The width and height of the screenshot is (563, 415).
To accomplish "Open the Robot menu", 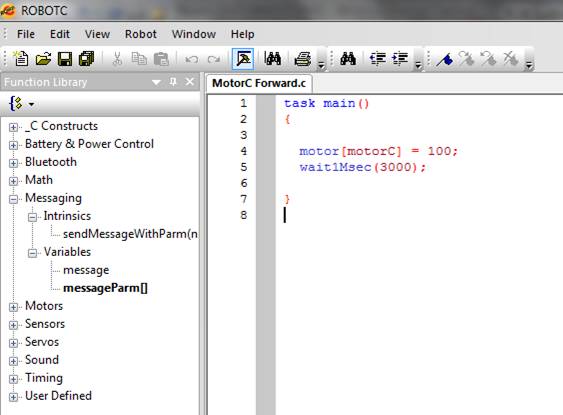I will [x=140, y=34].
